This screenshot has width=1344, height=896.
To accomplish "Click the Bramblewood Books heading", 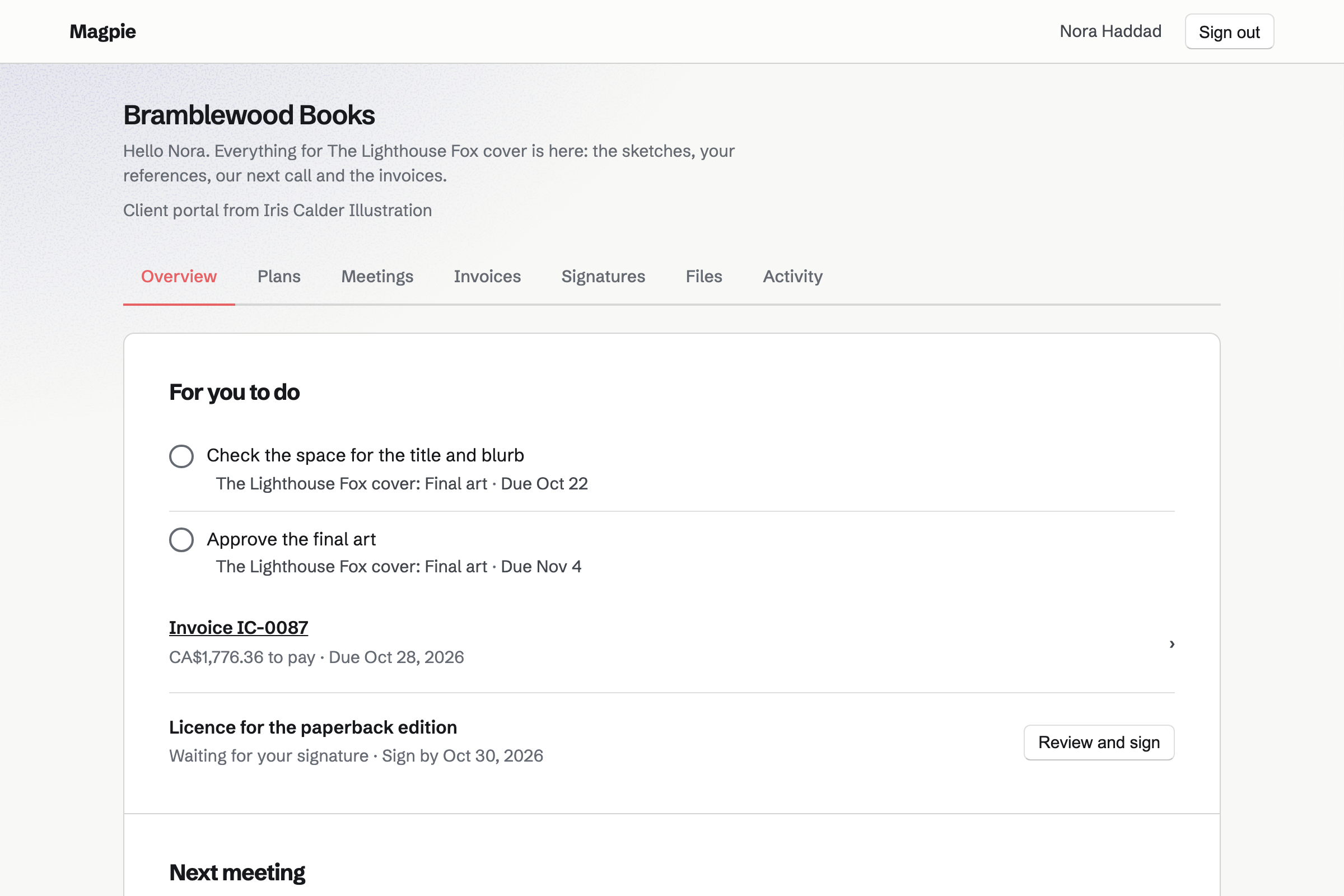I will coord(249,115).
